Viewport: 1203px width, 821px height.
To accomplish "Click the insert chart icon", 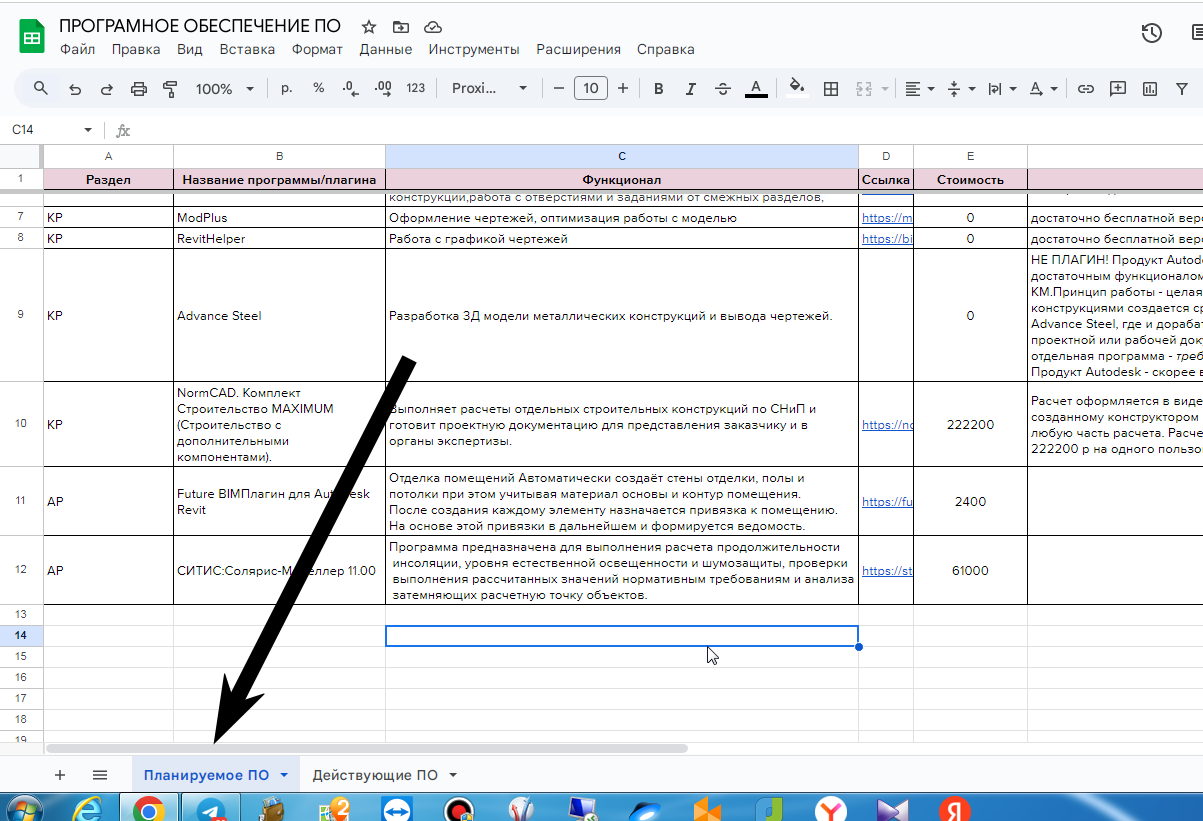I will point(1150,89).
